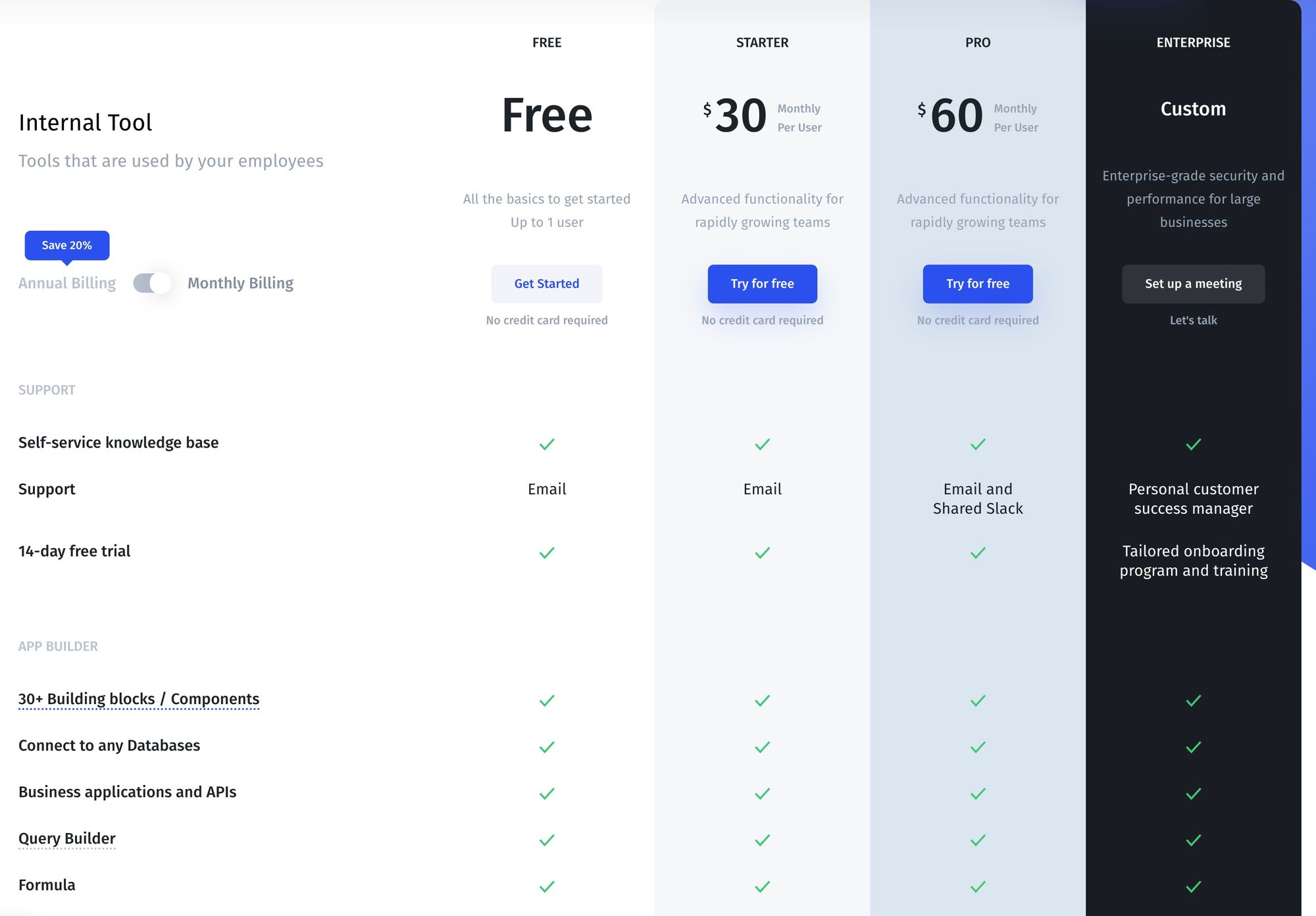Select the APP BUILDER section label

coord(58,646)
